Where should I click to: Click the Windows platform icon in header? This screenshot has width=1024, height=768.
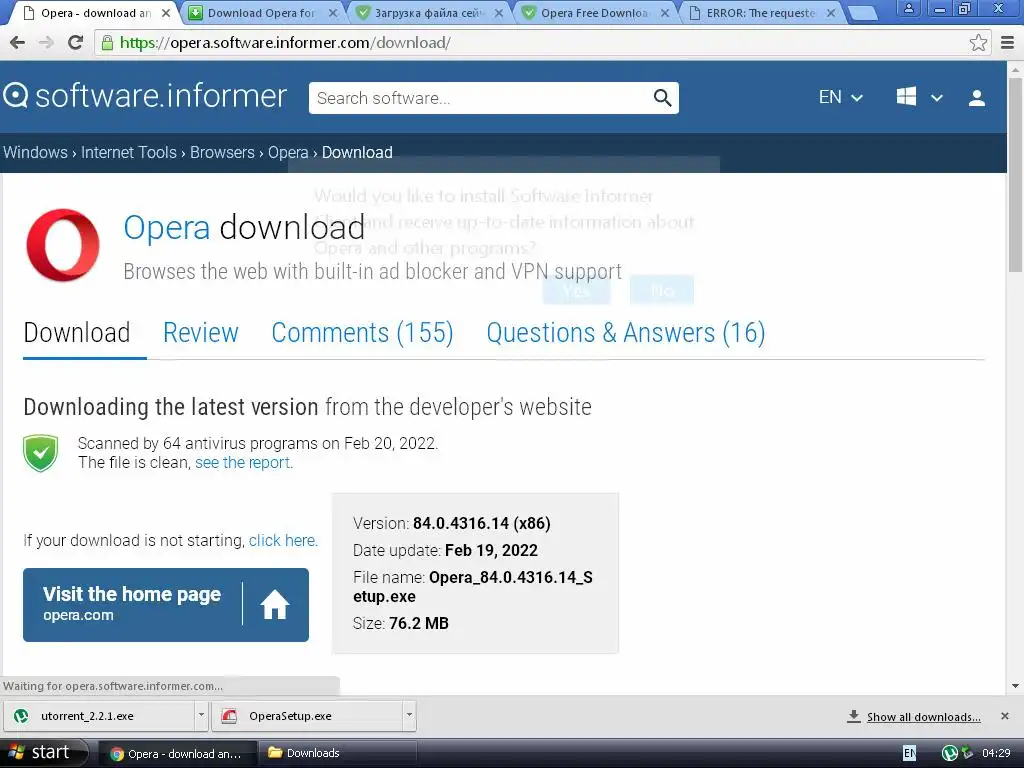(x=906, y=97)
